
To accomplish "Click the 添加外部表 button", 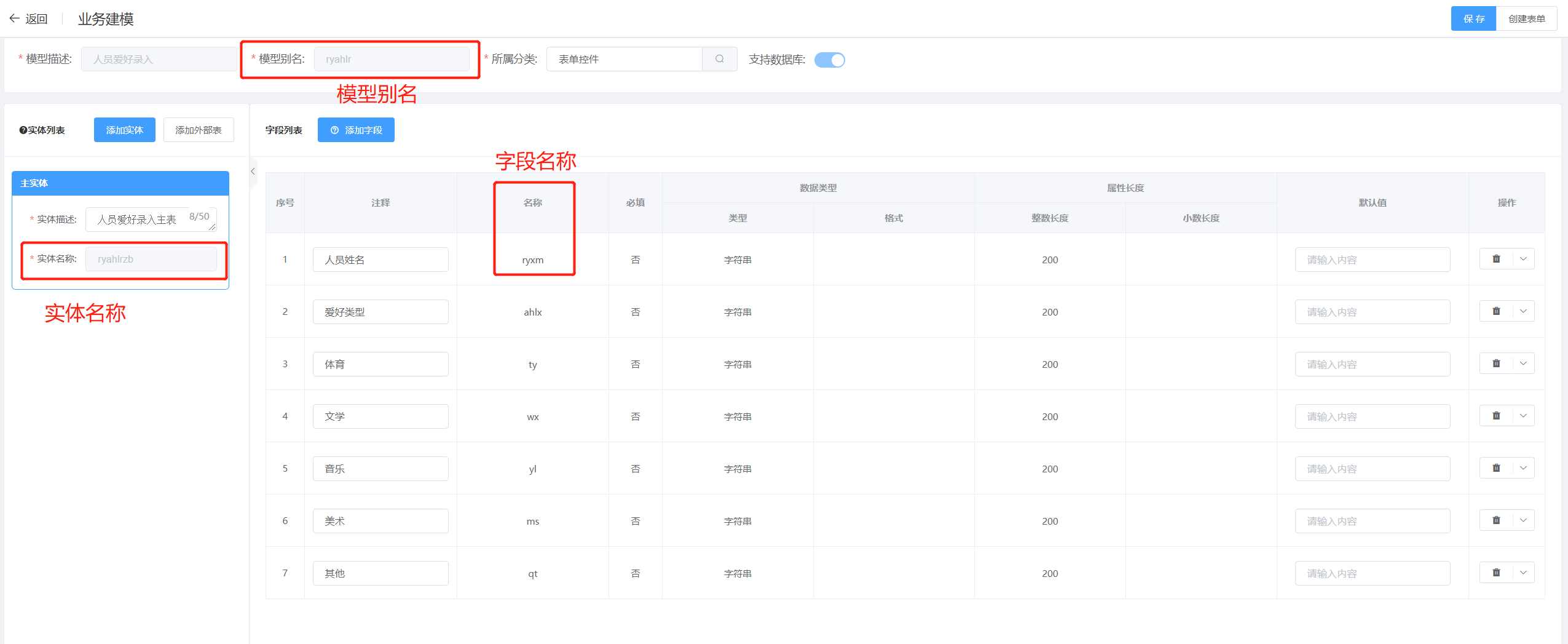I will point(198,130).
